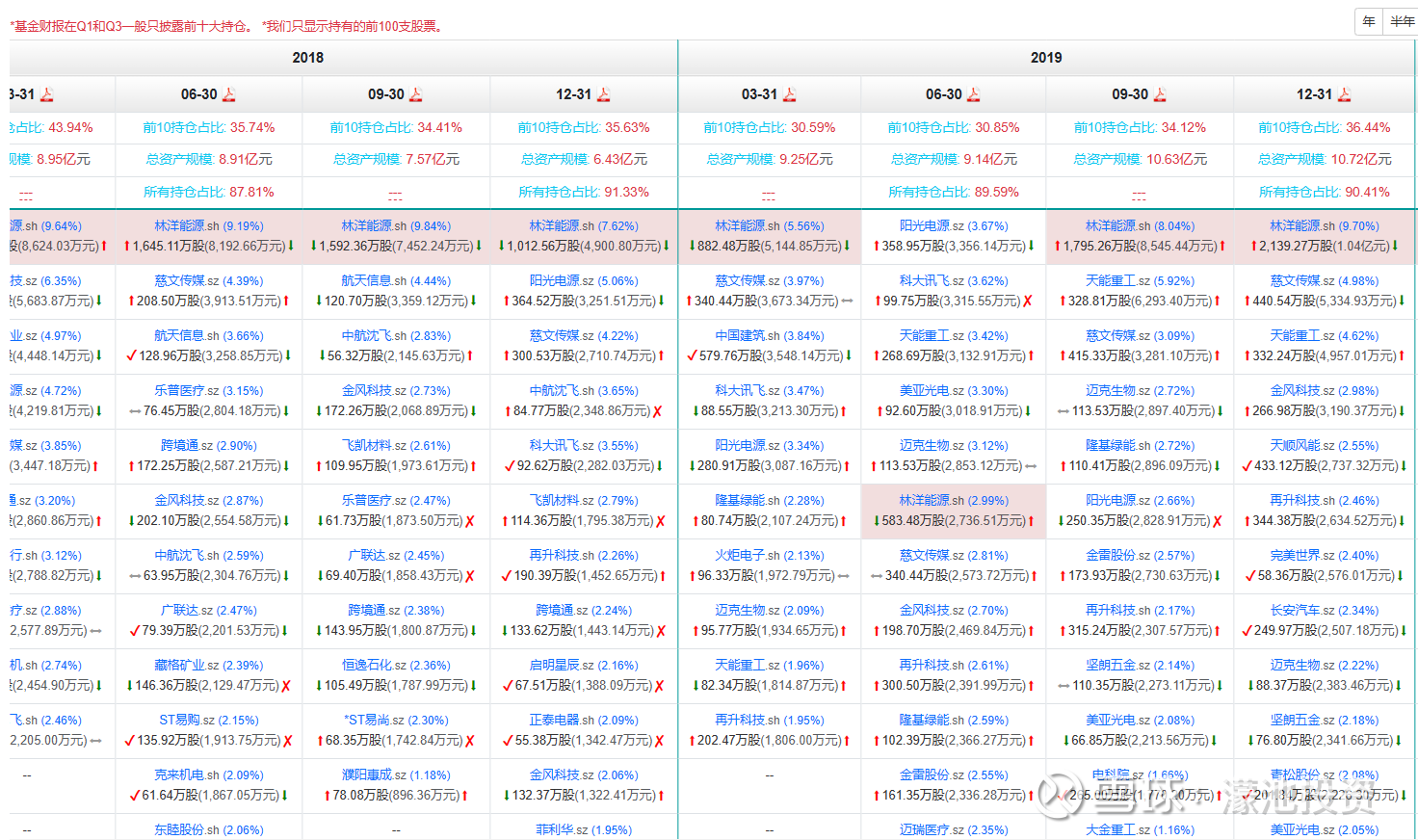Click the red X icon beside 阳光电源 250.35万股
Viewport: 1418px width, 840px height.
[x=1218, y=521]
